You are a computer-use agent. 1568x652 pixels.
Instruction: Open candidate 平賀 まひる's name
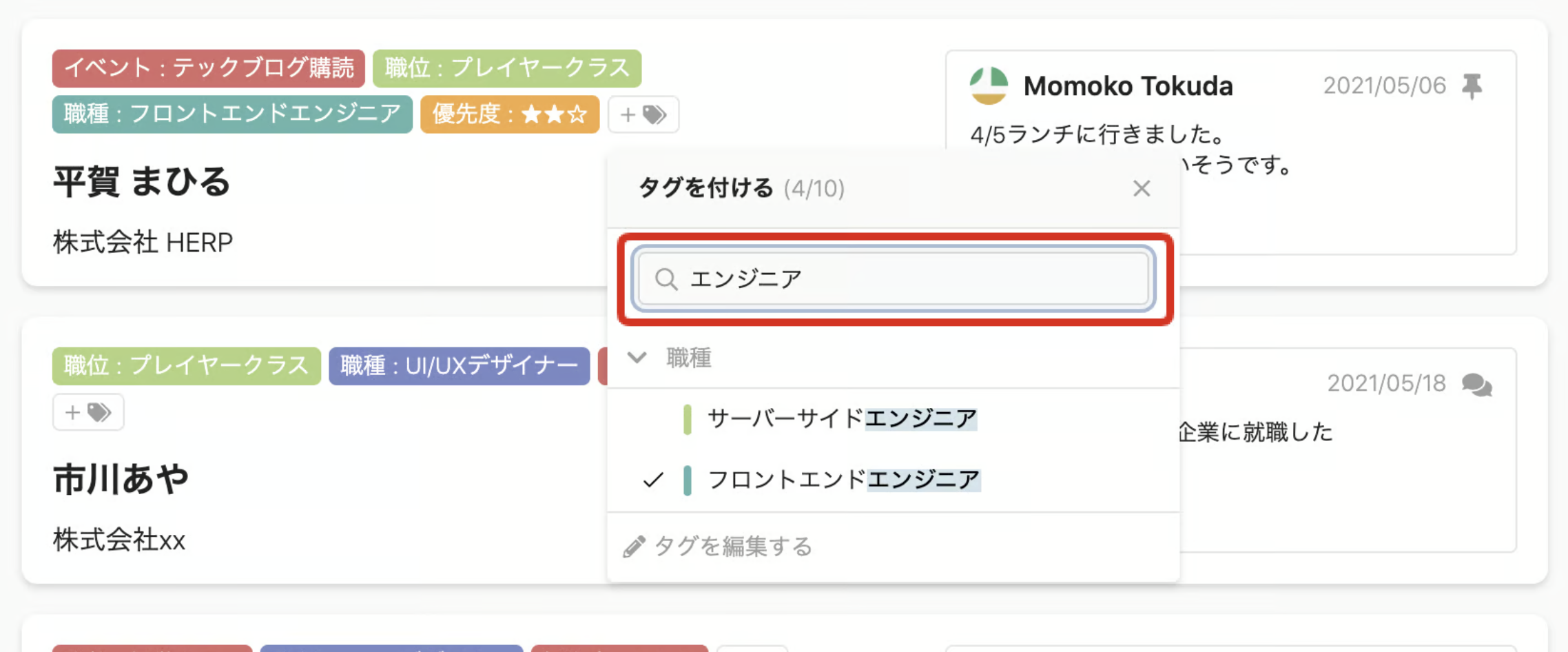(142, 182)
